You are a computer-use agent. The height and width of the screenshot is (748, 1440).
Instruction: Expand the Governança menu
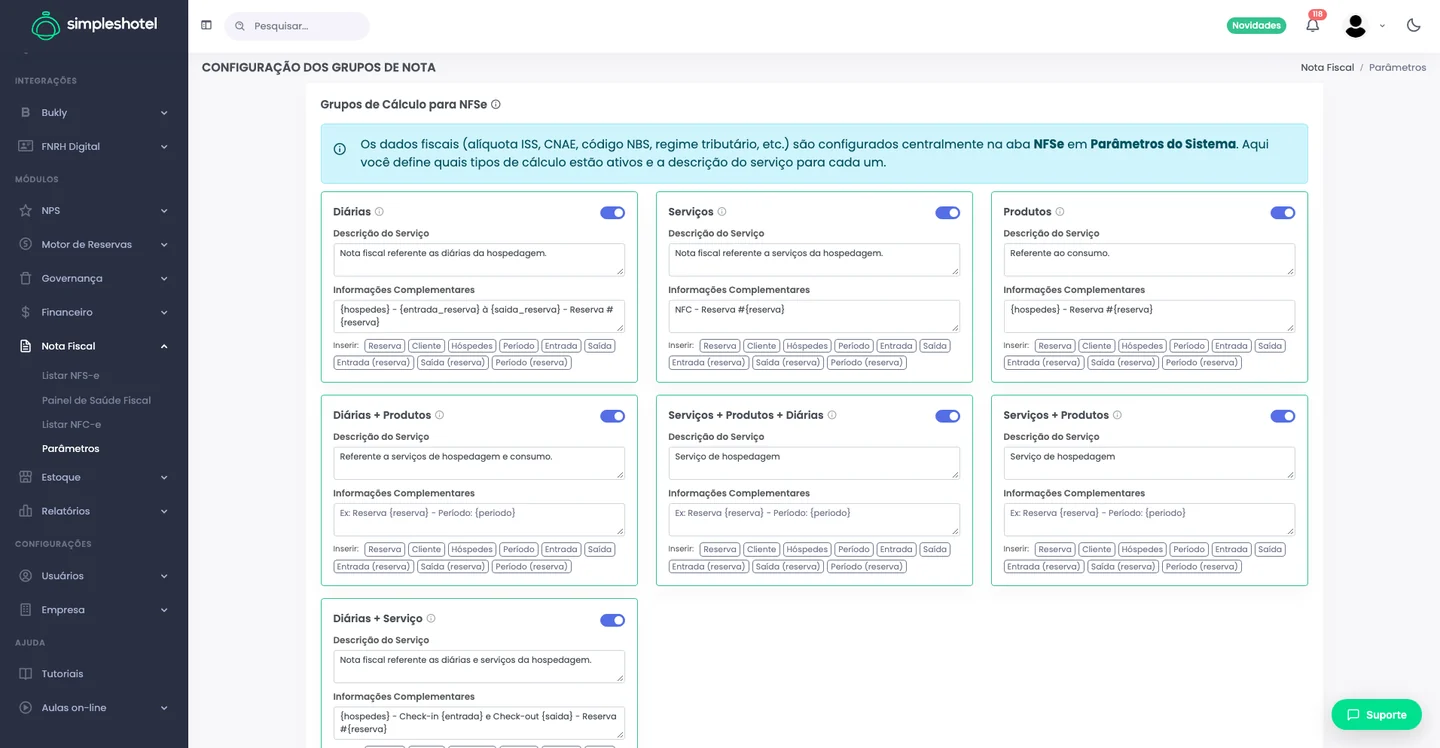(94, 279)
